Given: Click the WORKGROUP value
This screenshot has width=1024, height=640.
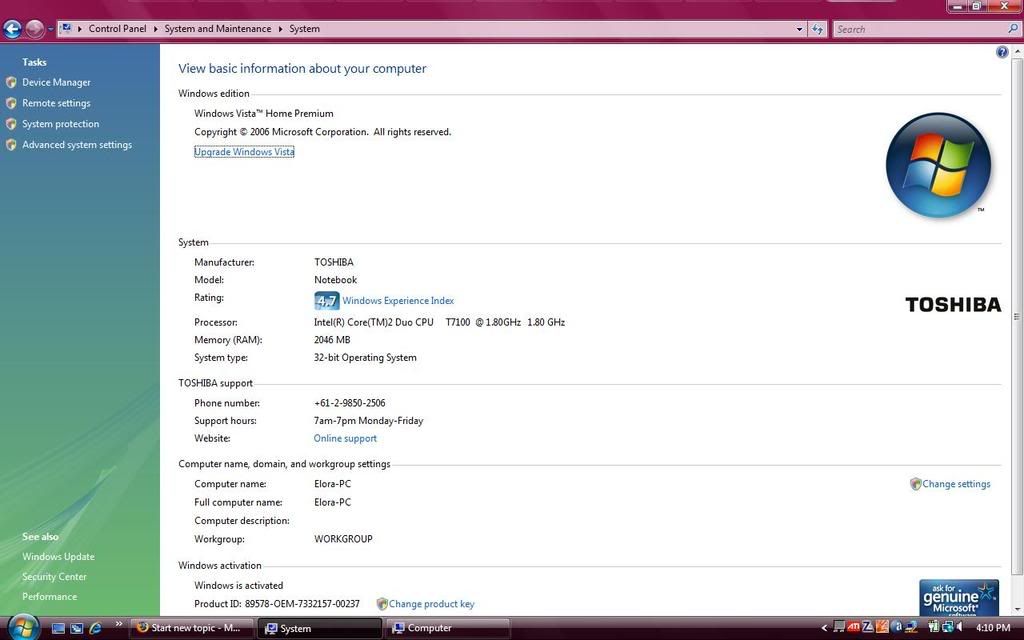Looking at the screenshot, I should 343,539.
